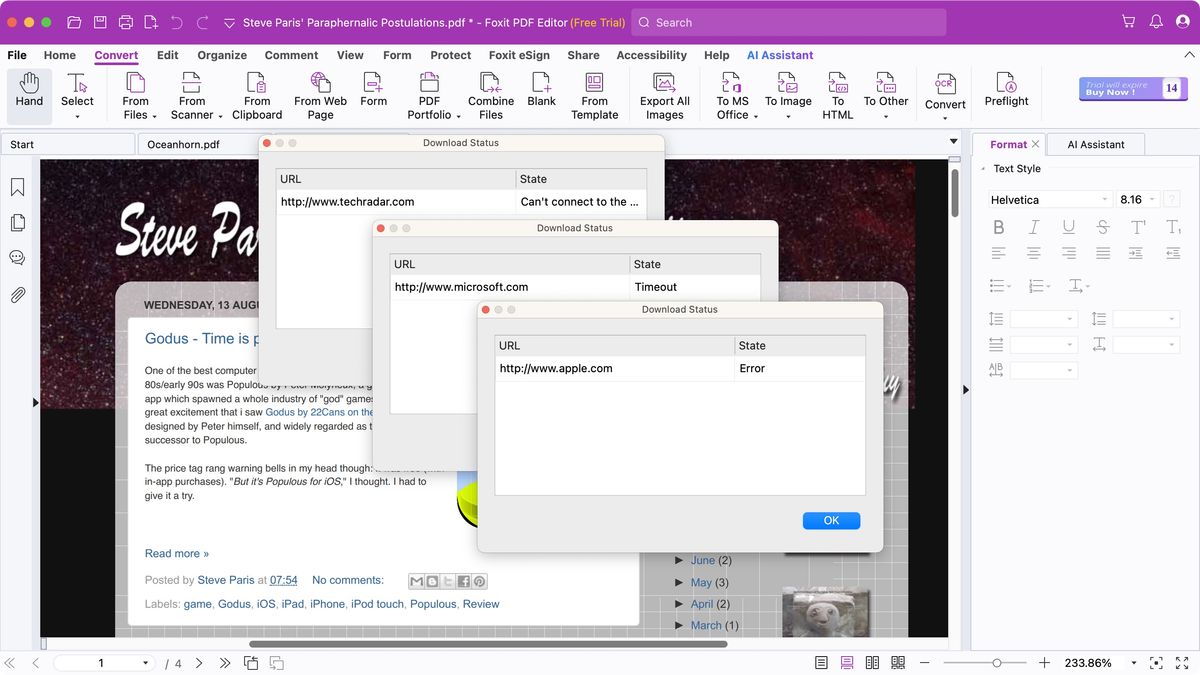The width and height of the screenshot is (1200, 675).
Task: Switch to continuous page view mode
Action: [x=845, y=662]
